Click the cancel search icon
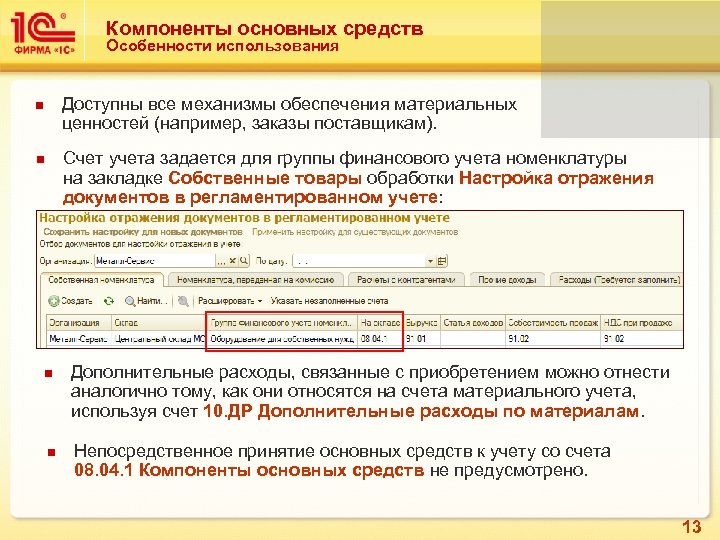Screen dimensions: 720x540 [183, 301]
